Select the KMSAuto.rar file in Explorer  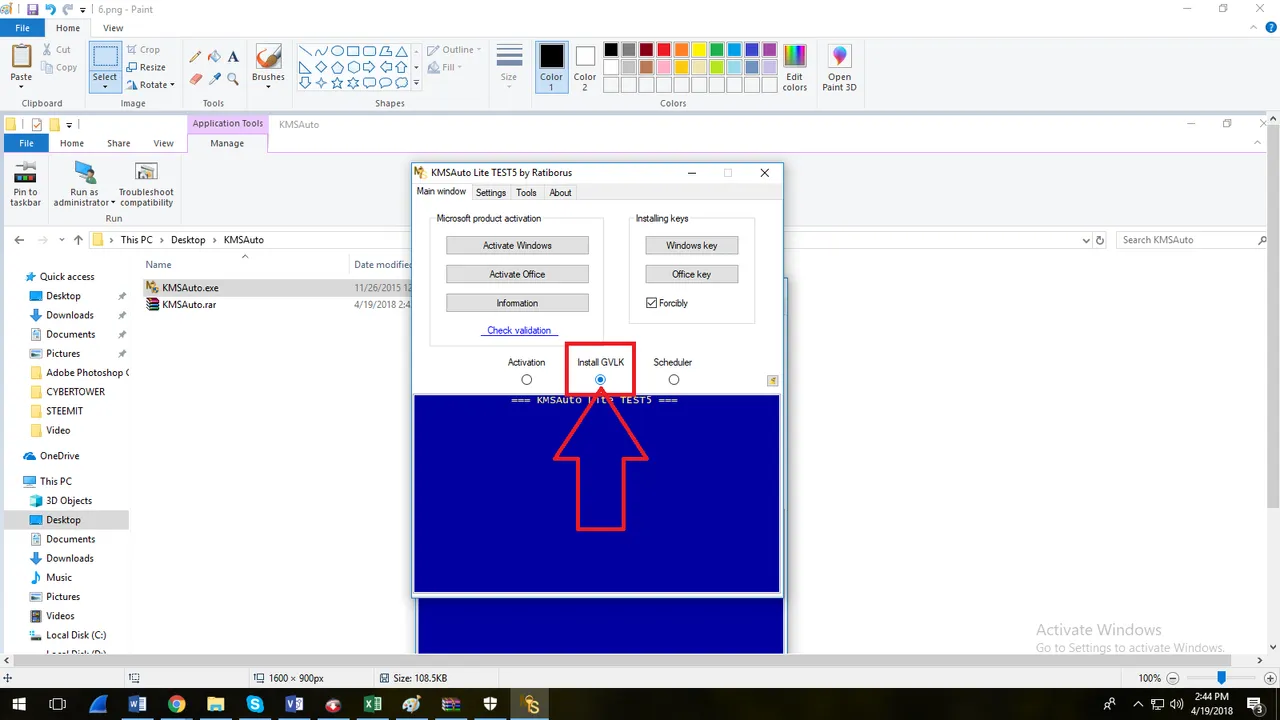189,305
